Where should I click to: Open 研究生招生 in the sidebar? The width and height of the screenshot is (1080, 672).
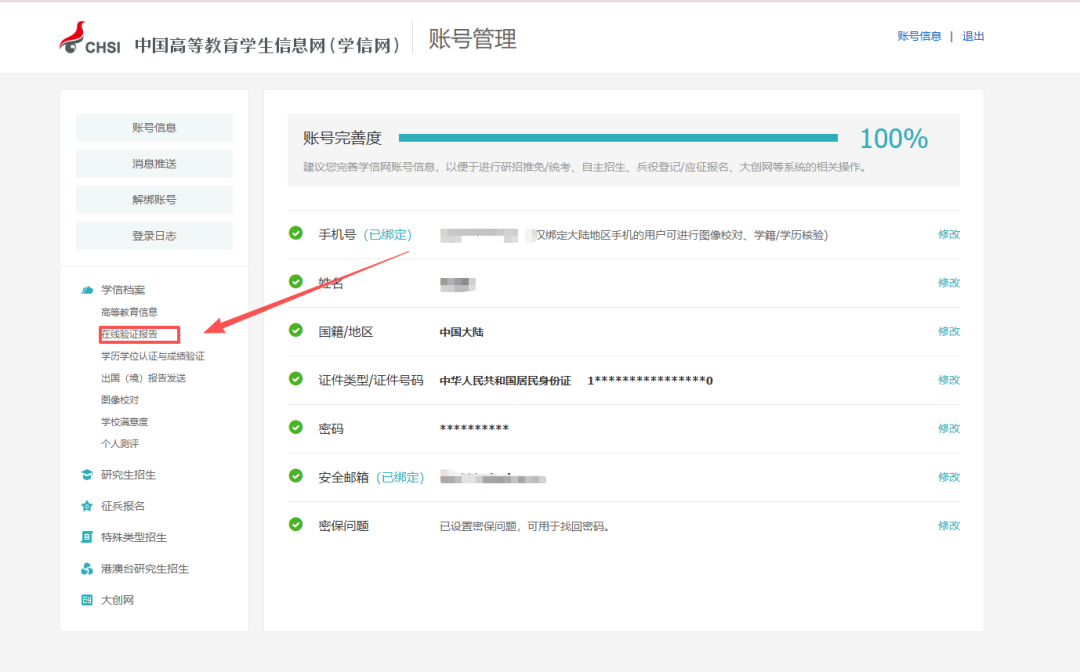click(x=128, y=475)
